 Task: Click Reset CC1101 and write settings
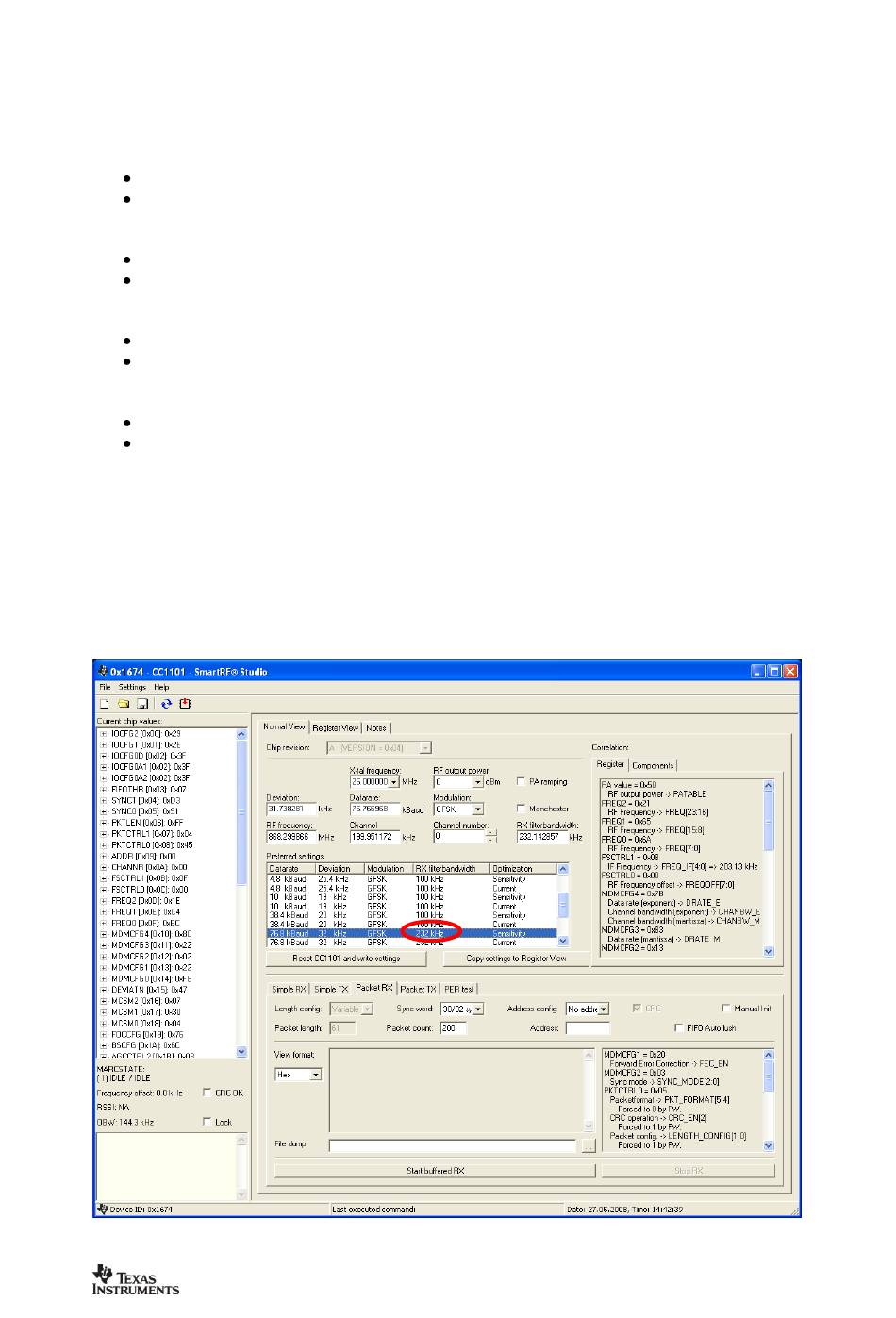coord(346,959)
